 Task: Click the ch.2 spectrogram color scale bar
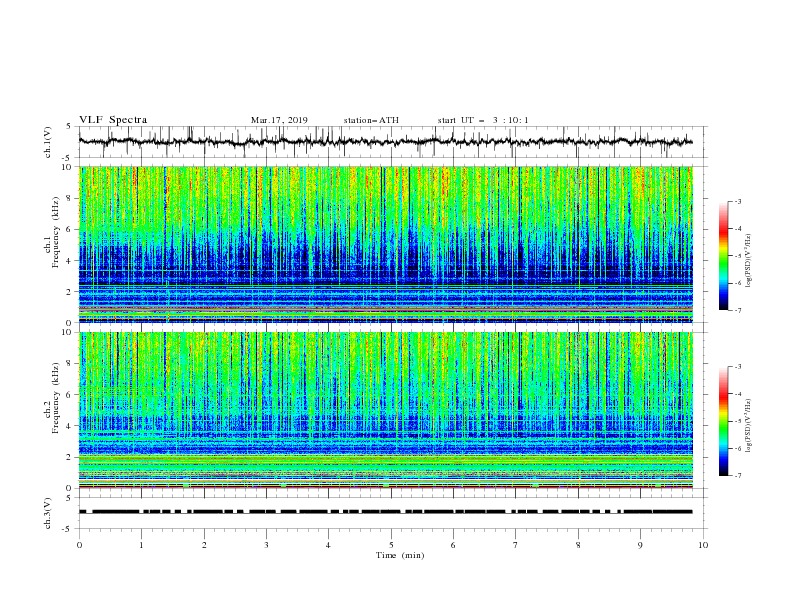[723, 421]
